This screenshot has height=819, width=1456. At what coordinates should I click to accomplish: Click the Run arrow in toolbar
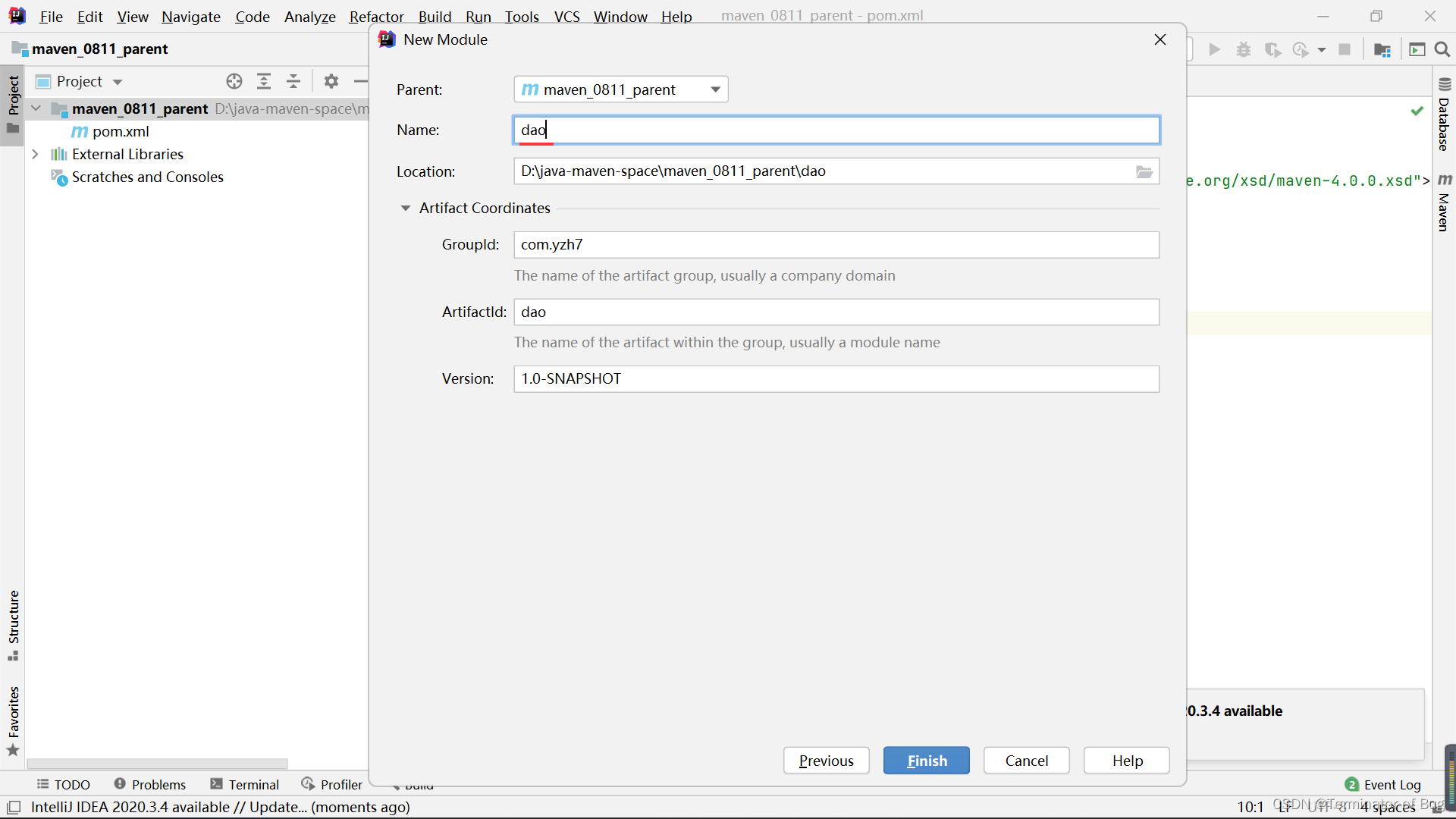(x=1215, y=49)
